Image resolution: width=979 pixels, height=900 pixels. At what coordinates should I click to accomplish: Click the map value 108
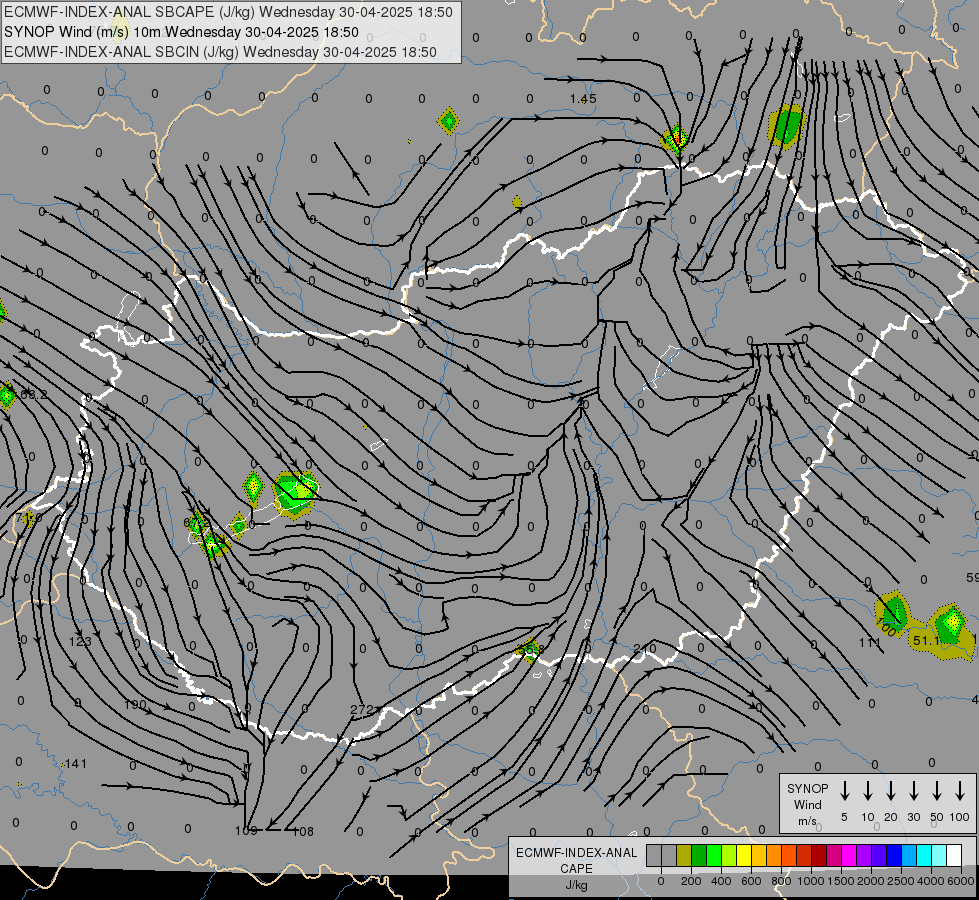[303, 831]
